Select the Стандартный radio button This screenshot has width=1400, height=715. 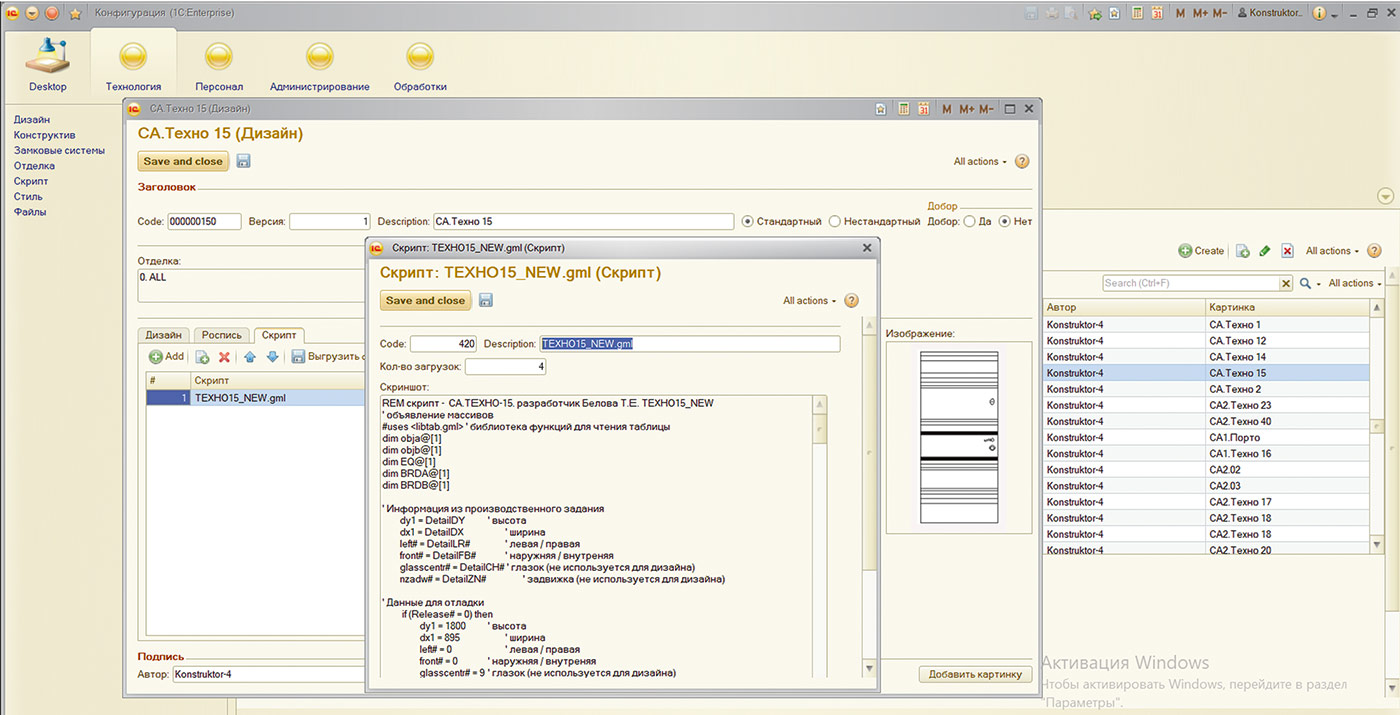point(747,222)
